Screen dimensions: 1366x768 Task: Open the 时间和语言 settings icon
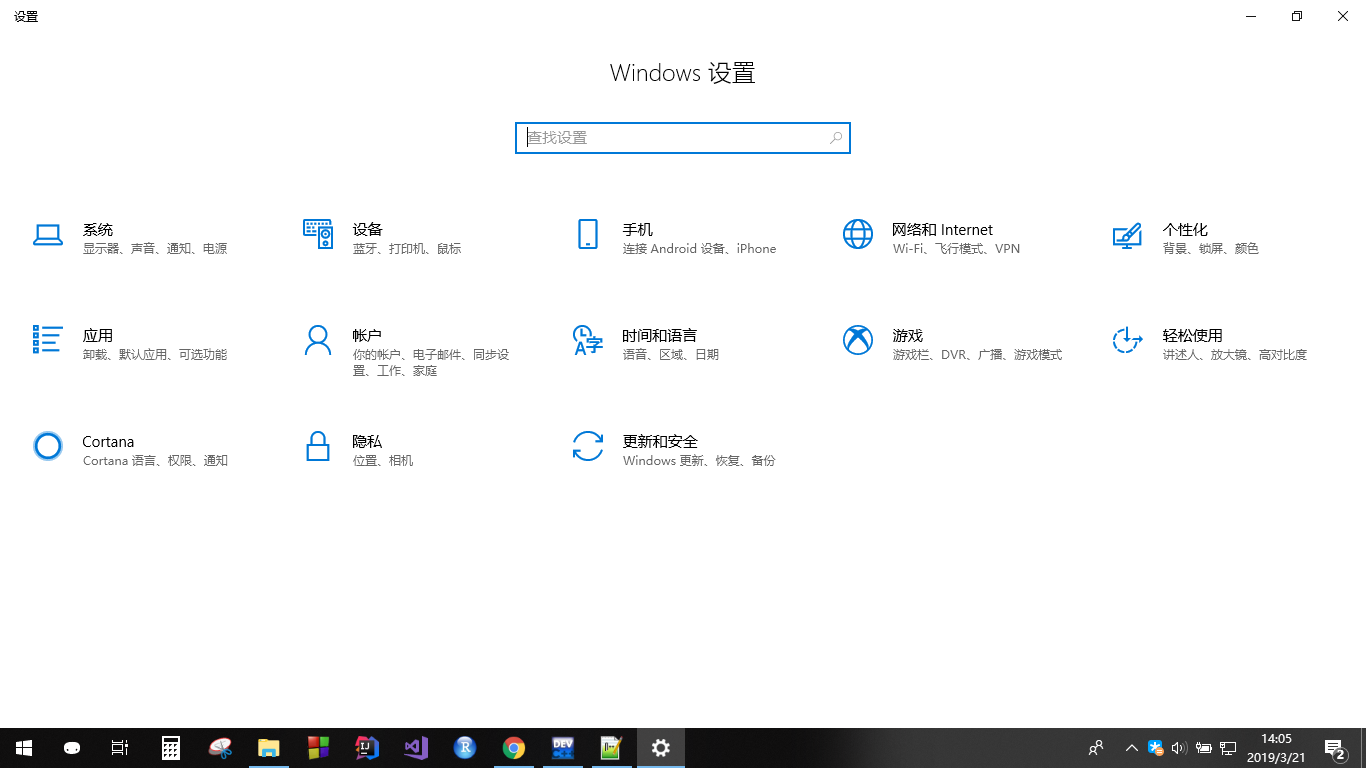tap(588, 340)
